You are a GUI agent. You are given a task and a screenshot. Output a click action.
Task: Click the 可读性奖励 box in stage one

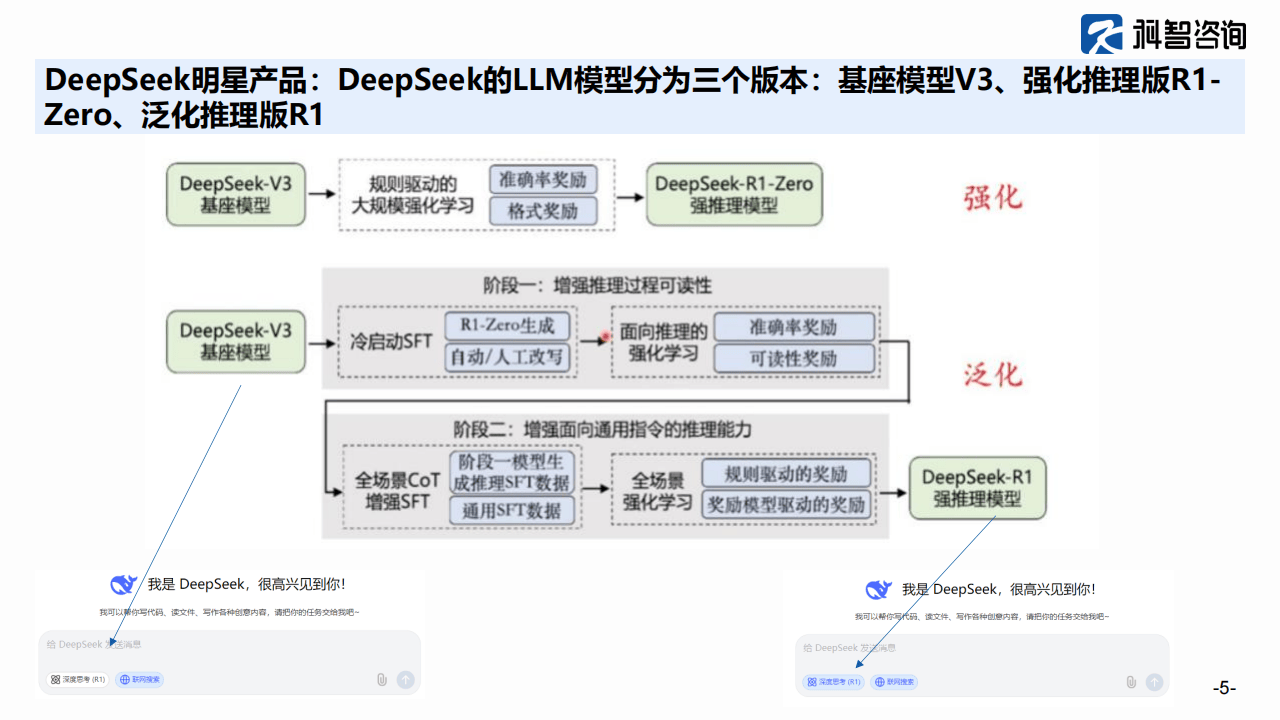click(794, 358)
